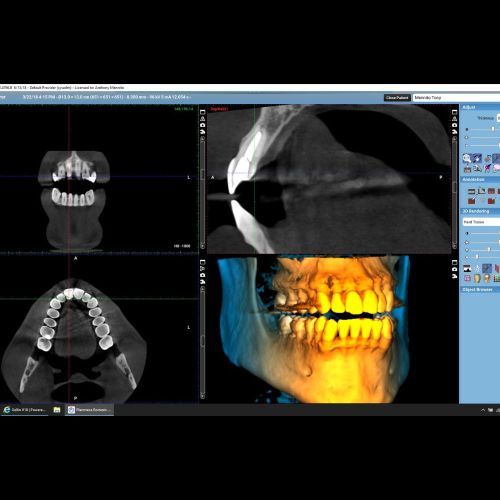
Task: Click pink square icon in 3D Rendering bottom row
Action: click(467, 279)
